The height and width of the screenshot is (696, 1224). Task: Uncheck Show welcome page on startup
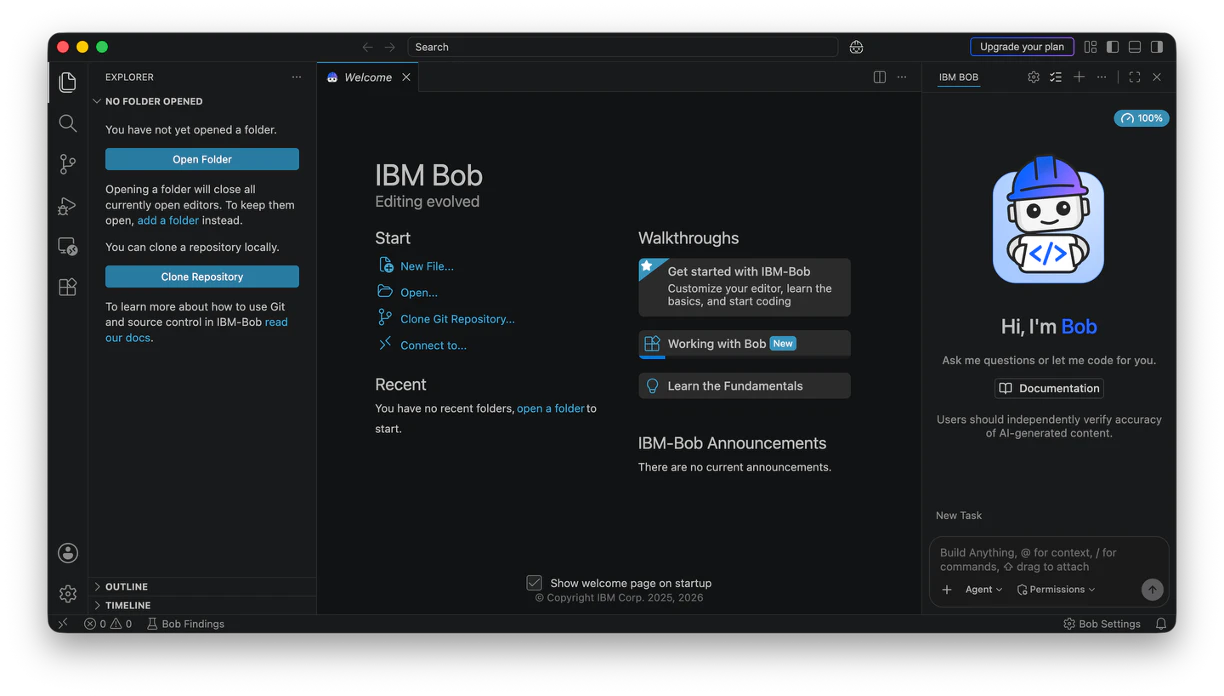(x=534, y=583)
